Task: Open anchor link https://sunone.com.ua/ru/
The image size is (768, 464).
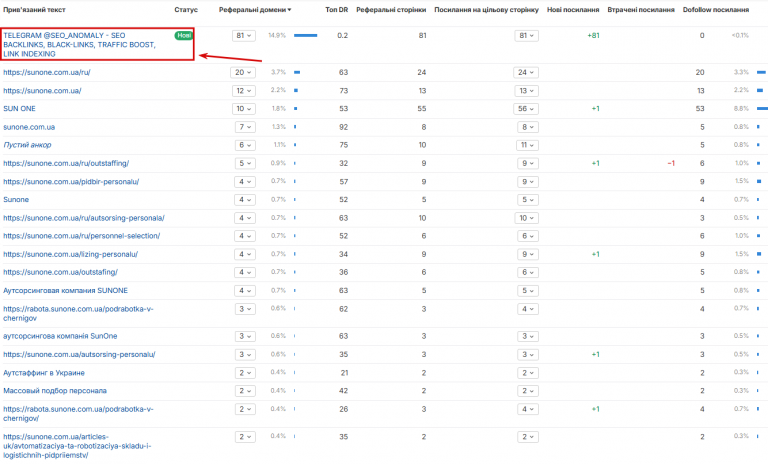Action: coord(47,73)
